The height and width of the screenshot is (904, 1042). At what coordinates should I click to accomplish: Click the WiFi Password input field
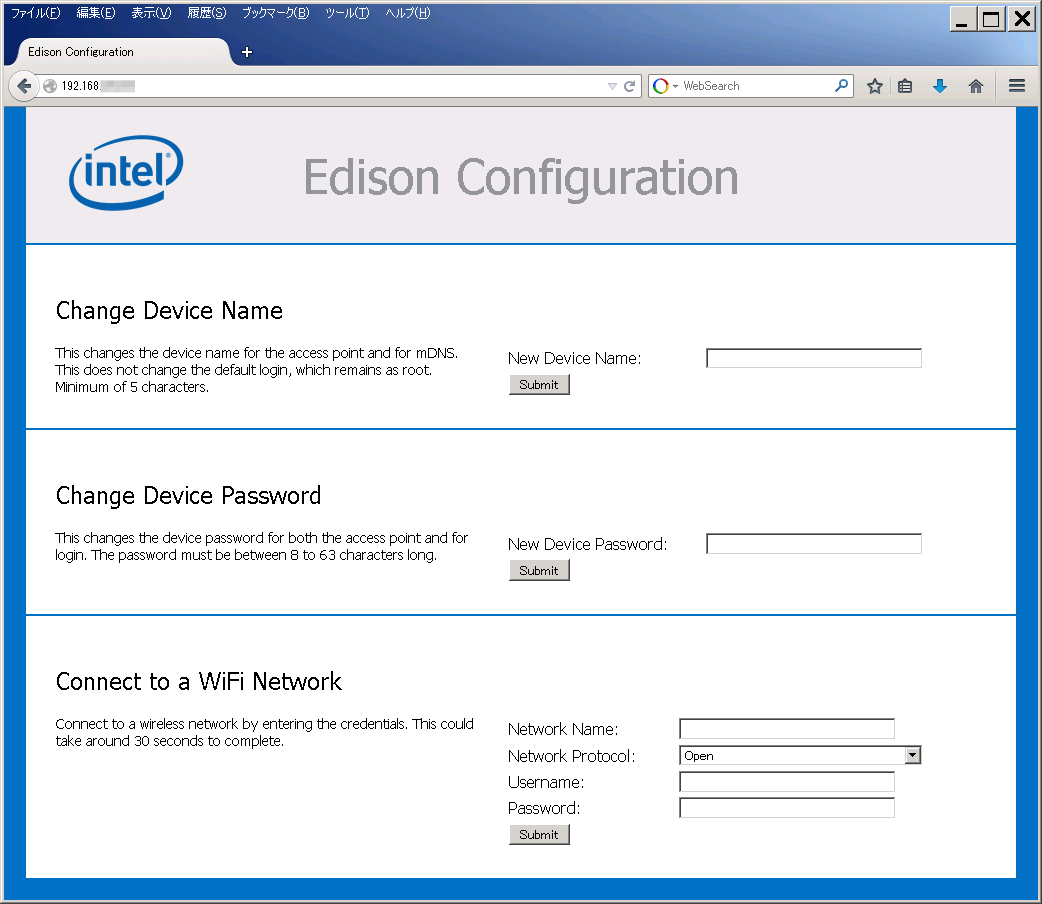(787, 808)
